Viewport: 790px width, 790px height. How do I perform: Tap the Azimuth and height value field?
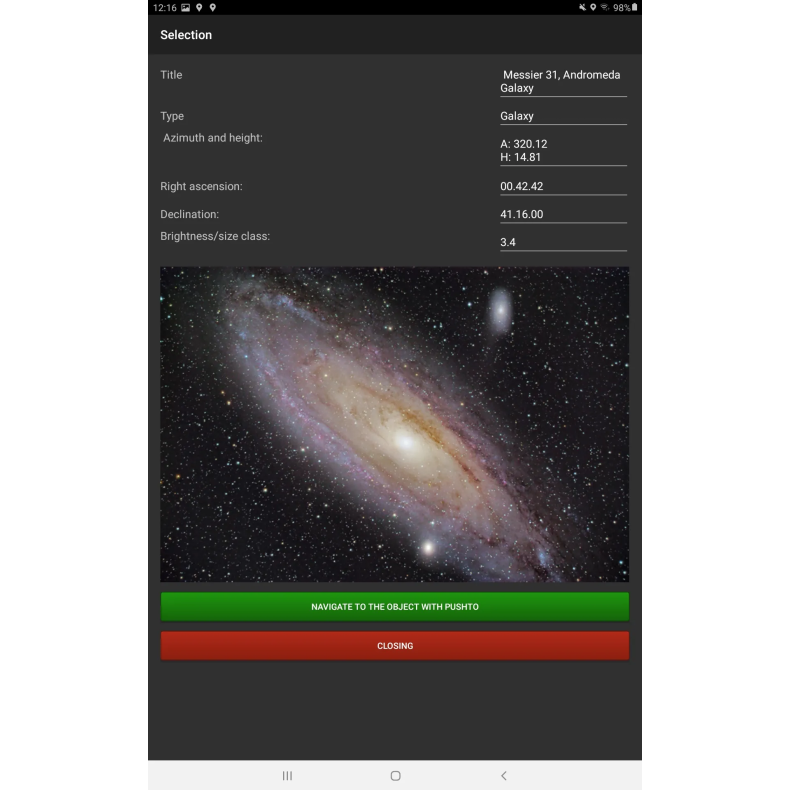(563, 150)
